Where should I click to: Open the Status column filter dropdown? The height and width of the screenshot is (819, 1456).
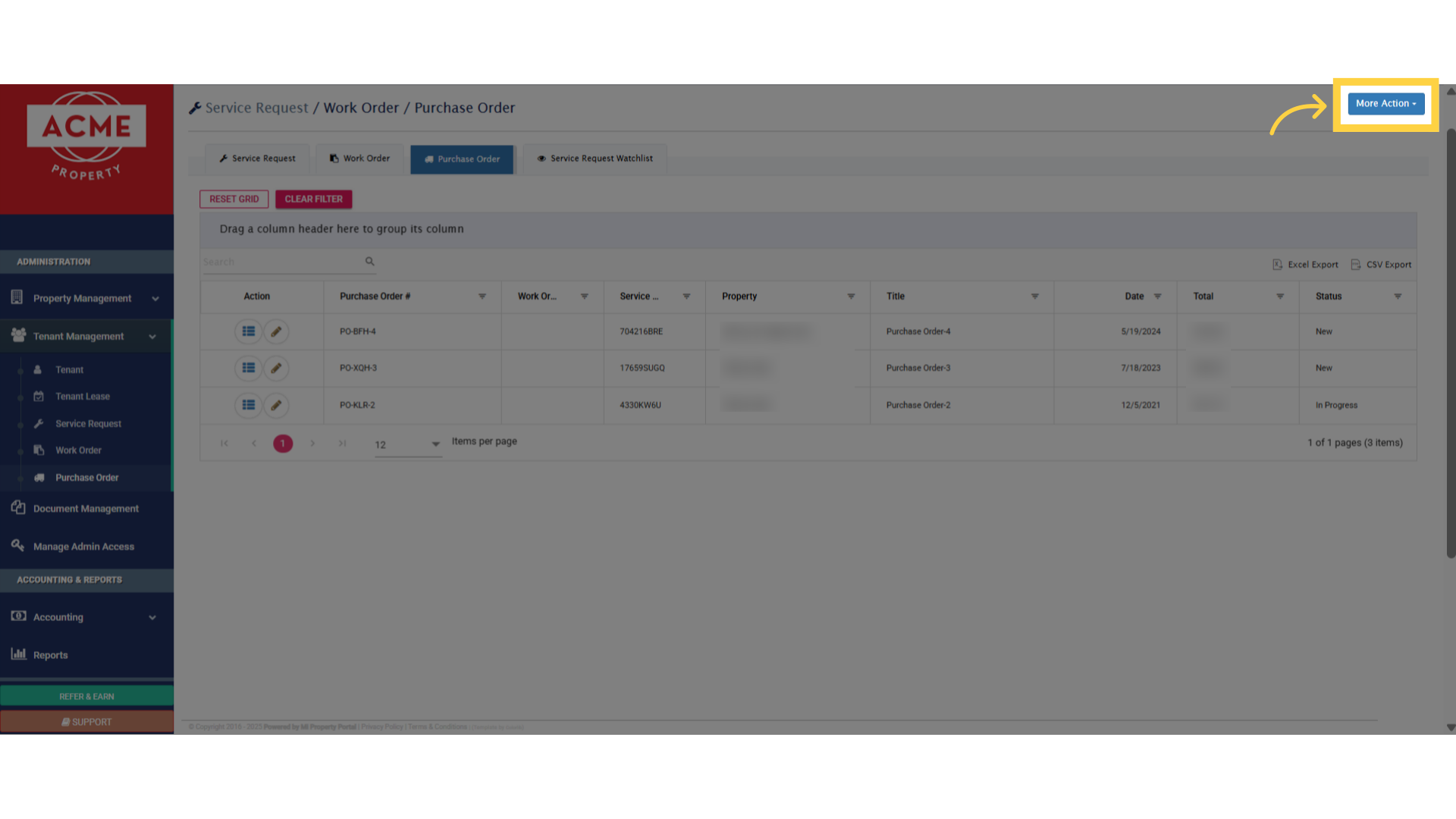[x=1398, y=297]
